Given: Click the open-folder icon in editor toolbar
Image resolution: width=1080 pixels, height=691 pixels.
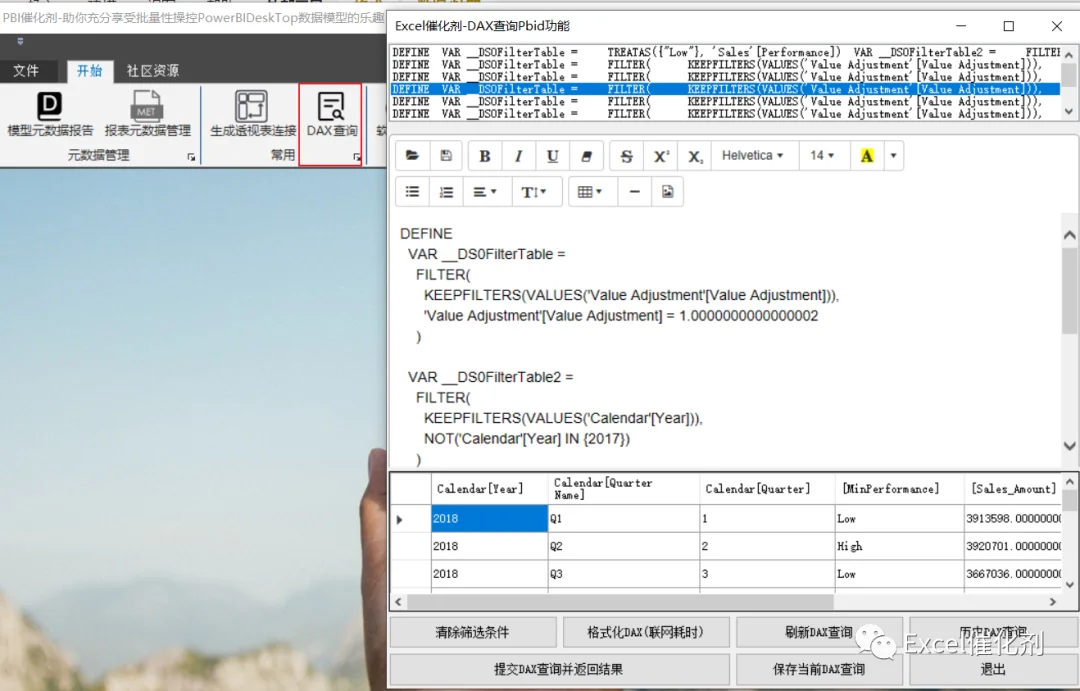Looking at the screenshot, I should coord(413,156).
